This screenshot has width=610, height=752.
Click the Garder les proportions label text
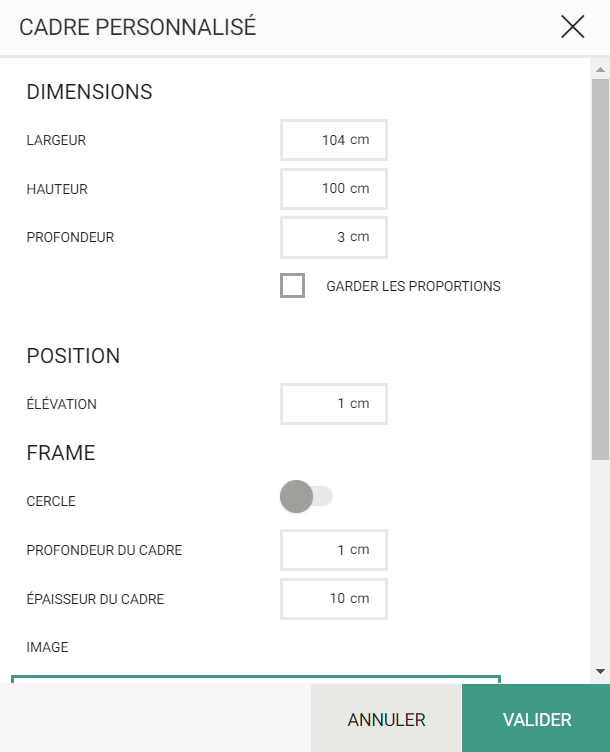click(x=413, y=286)
